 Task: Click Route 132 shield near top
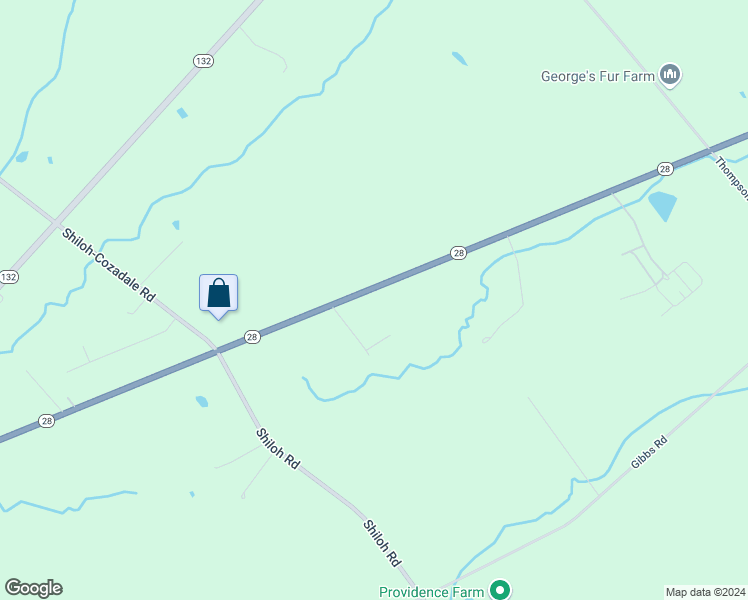coord(203,61)
